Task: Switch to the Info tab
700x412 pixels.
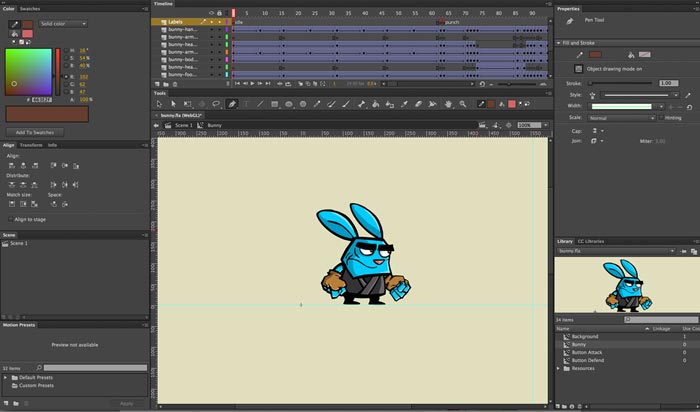Action: coord(52,145)
